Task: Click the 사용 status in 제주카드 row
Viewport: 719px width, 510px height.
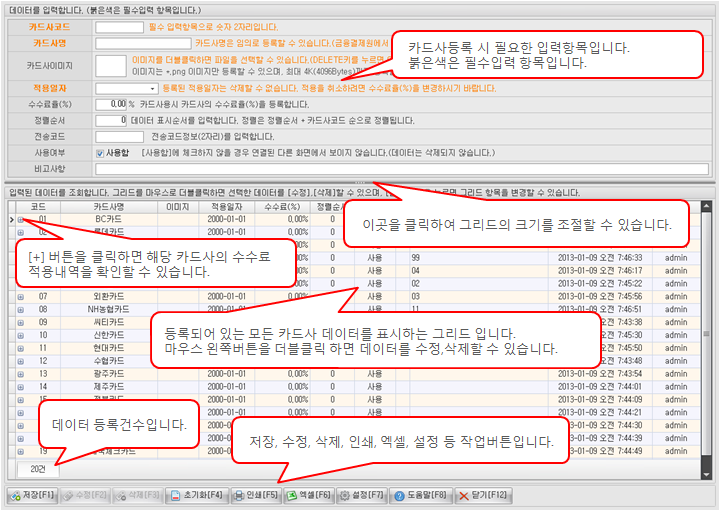Action: (375, 387)
